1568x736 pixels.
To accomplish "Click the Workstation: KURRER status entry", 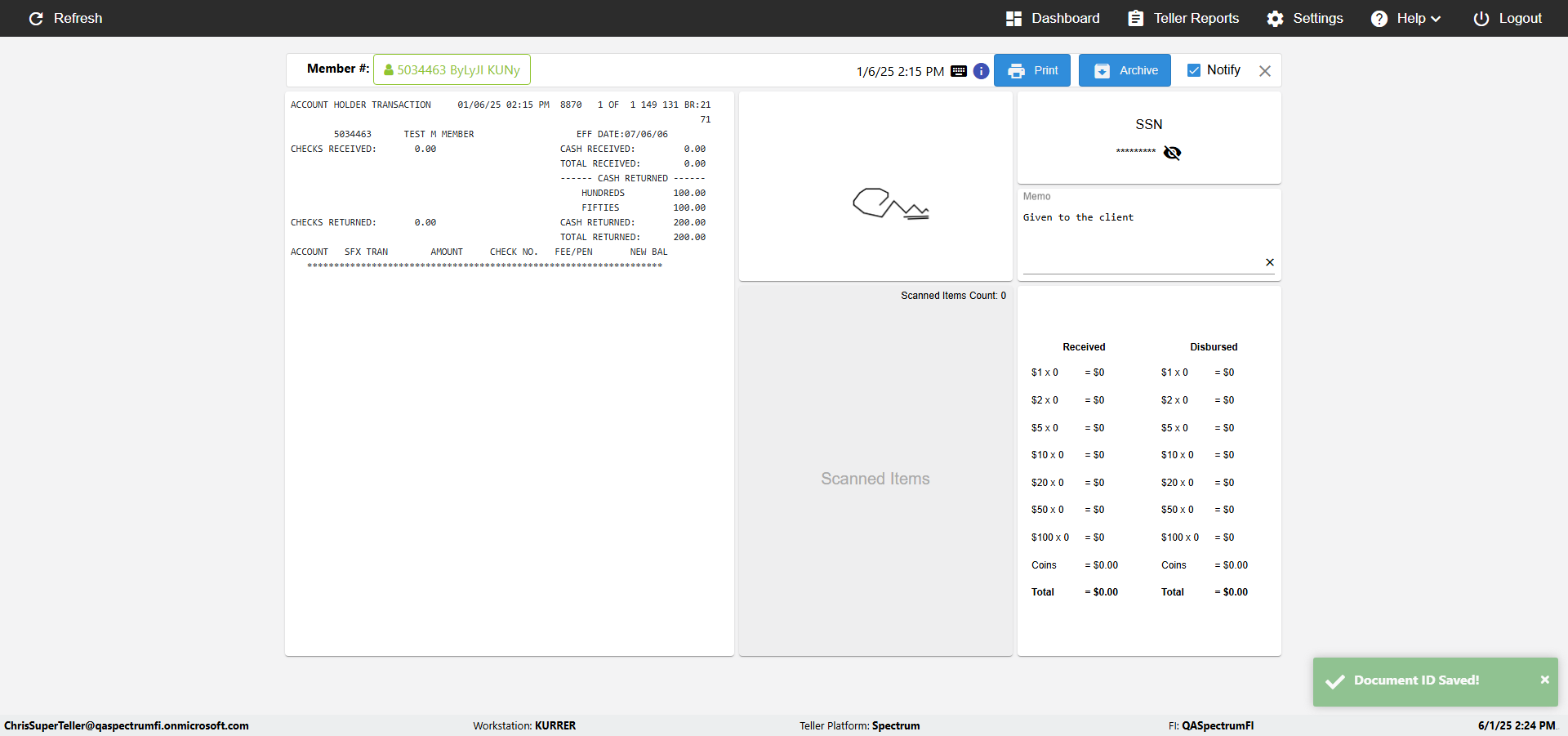I will 524,725.
